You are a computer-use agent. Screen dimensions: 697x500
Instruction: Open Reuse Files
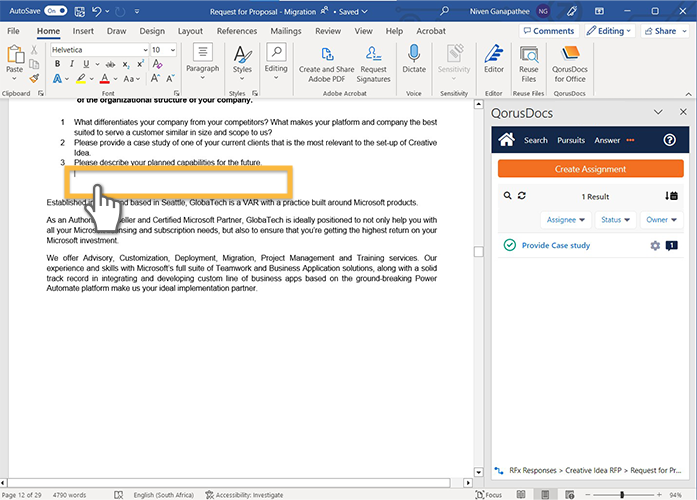point(529,64)
